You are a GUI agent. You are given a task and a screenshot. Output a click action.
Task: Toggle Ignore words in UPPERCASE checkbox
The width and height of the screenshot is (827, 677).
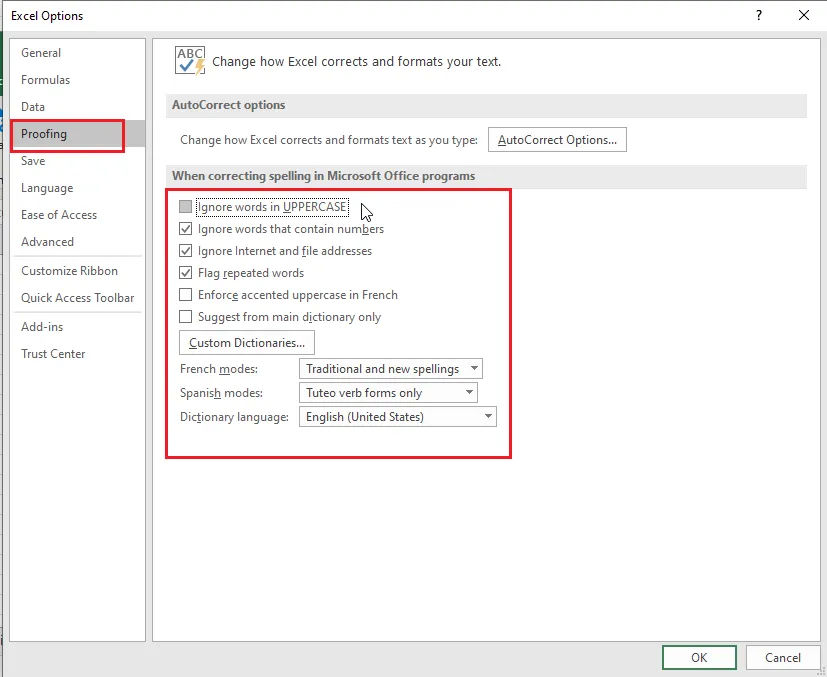coord(185,207)
